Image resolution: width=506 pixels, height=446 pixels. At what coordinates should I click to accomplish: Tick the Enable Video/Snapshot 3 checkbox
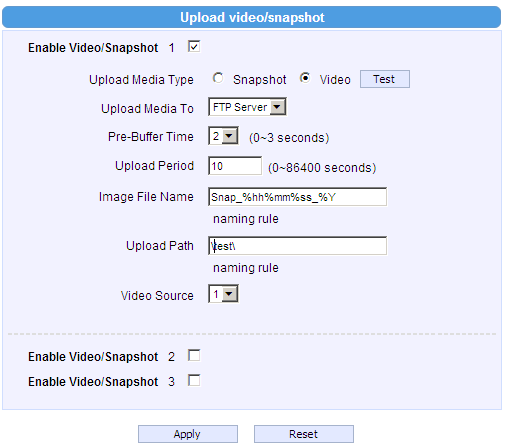point(194,380)
